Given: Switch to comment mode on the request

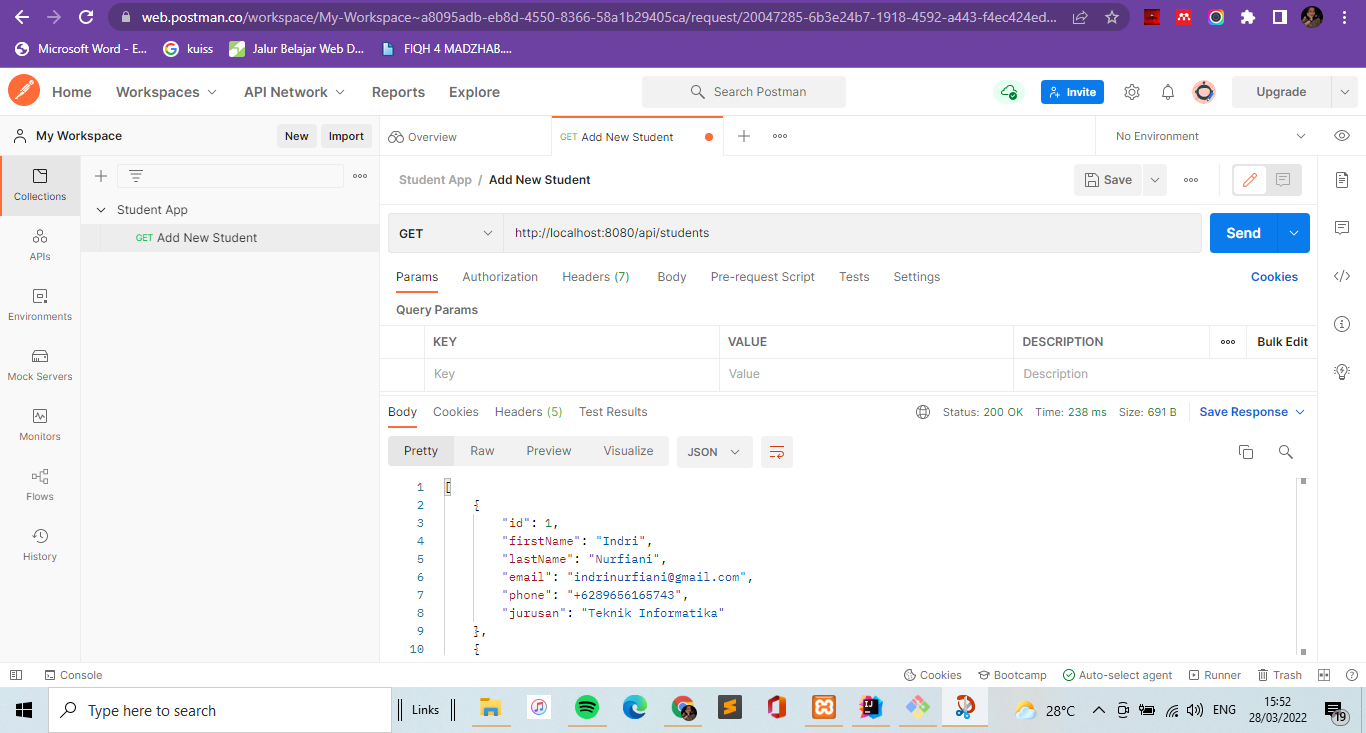Looking at the screenshot, I should pos(1281,180).
